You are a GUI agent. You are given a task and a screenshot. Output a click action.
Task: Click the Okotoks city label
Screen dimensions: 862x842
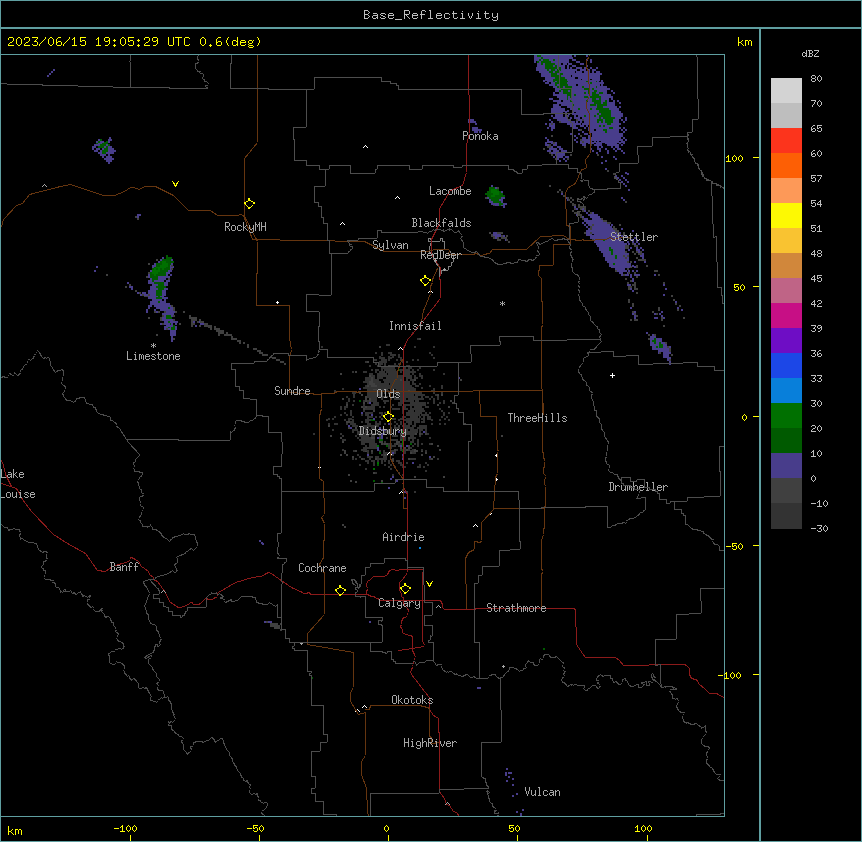412,700
